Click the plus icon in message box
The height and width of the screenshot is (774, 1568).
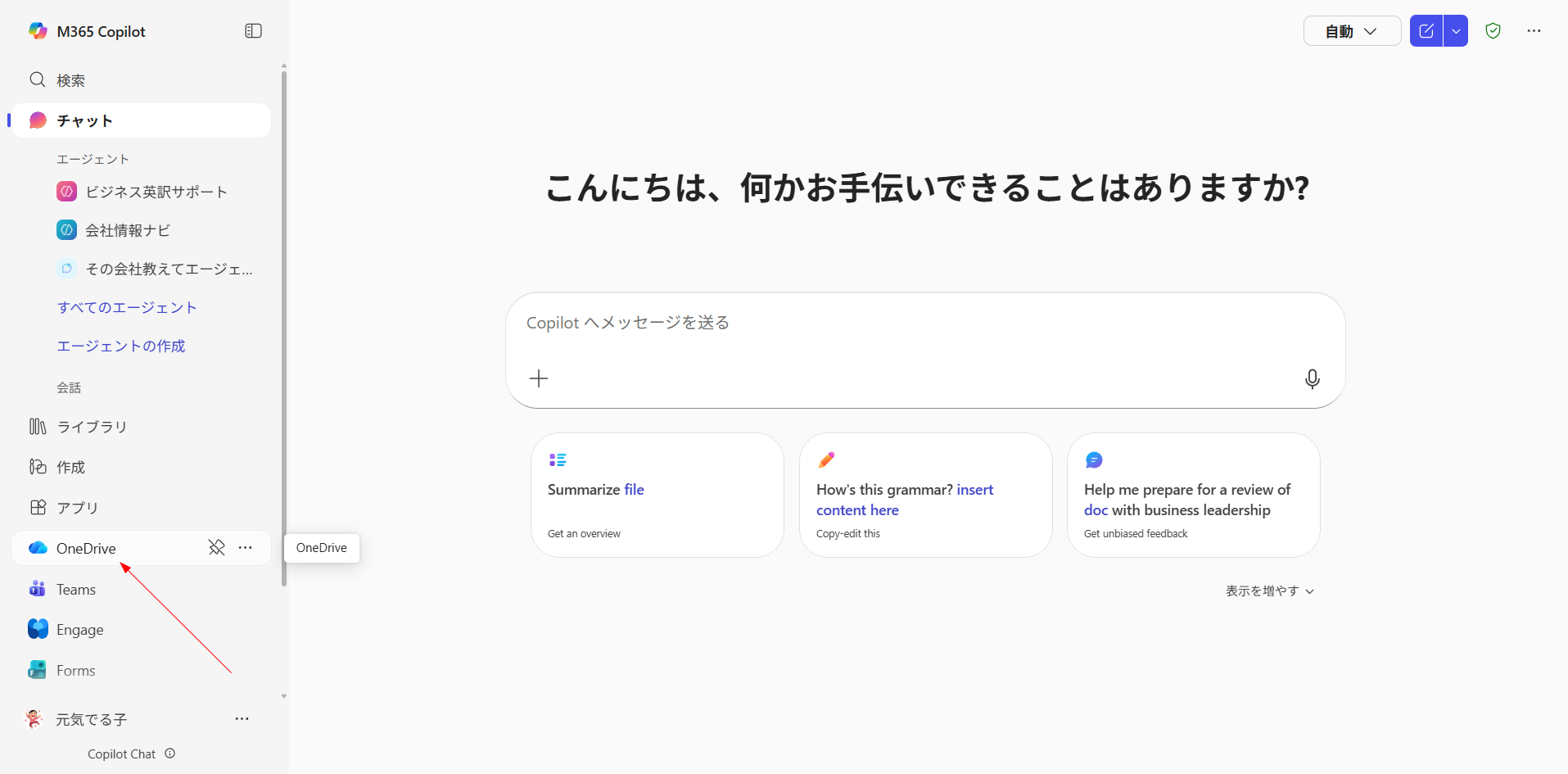coord(539,378)
